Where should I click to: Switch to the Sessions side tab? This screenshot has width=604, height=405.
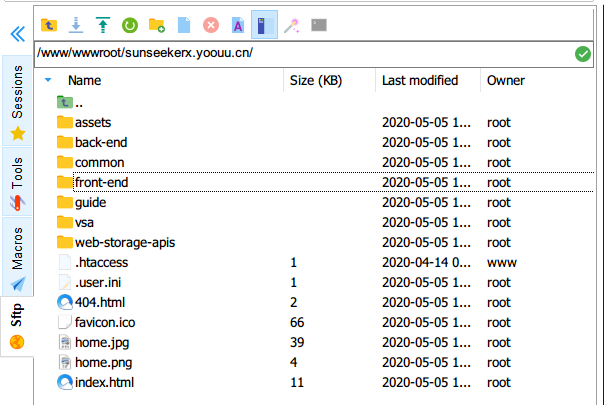17,100
